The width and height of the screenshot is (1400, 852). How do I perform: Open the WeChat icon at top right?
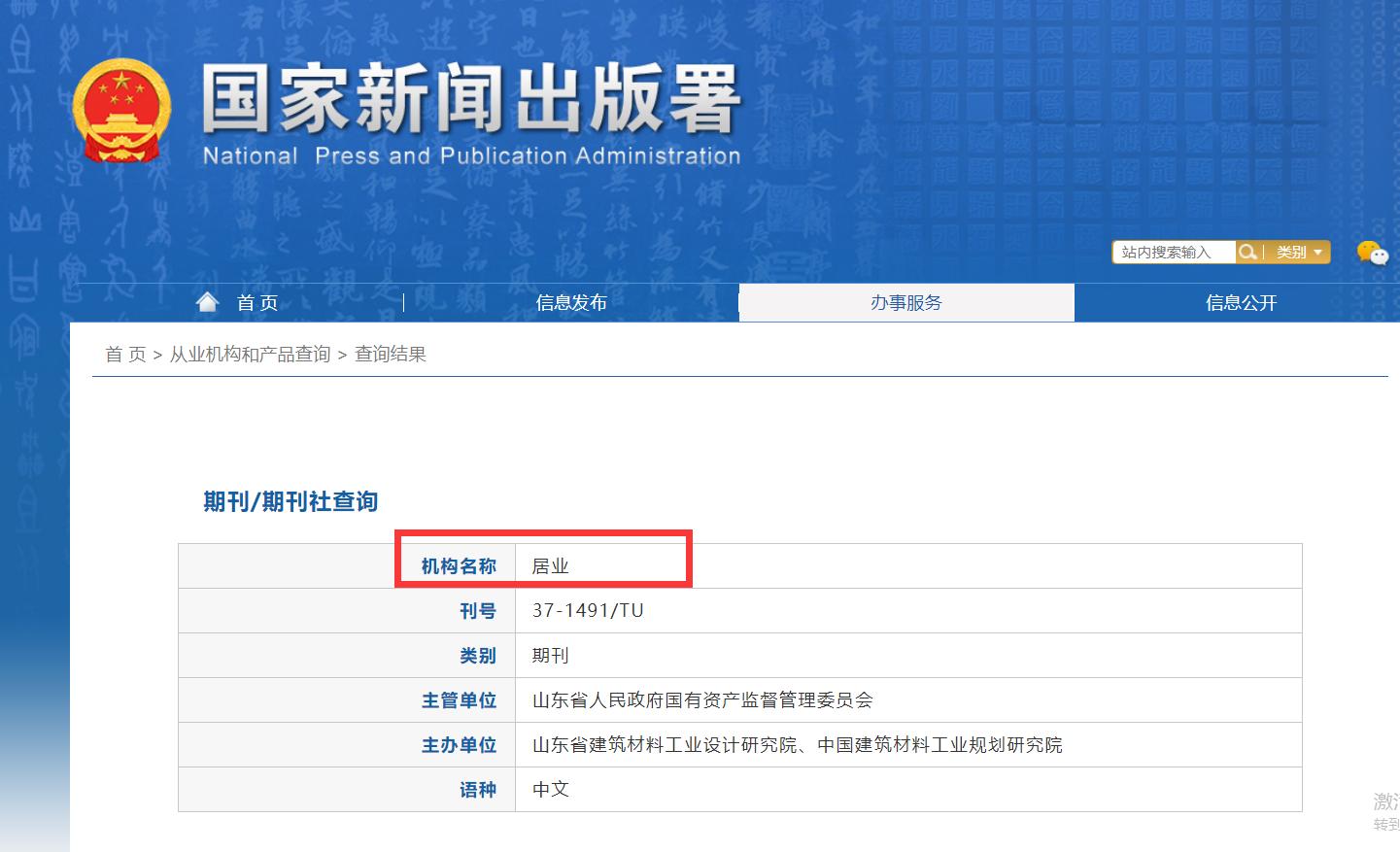1372,254
